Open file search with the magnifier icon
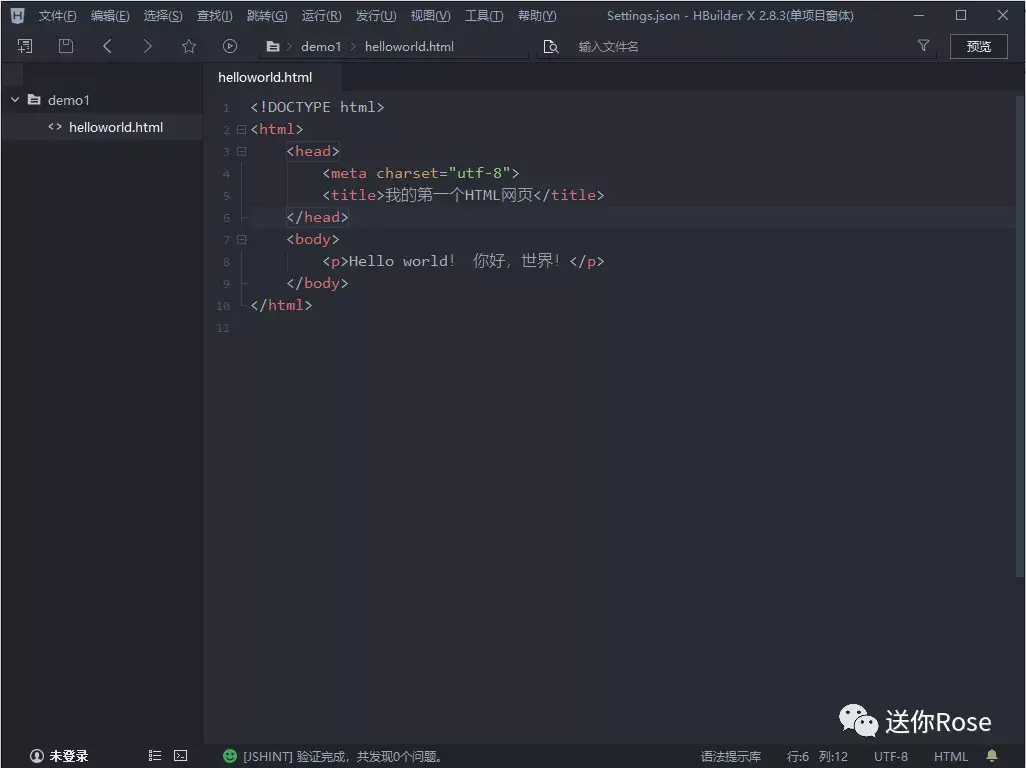1026x768 pixels. pyautogui.click(x=551, y=46)
